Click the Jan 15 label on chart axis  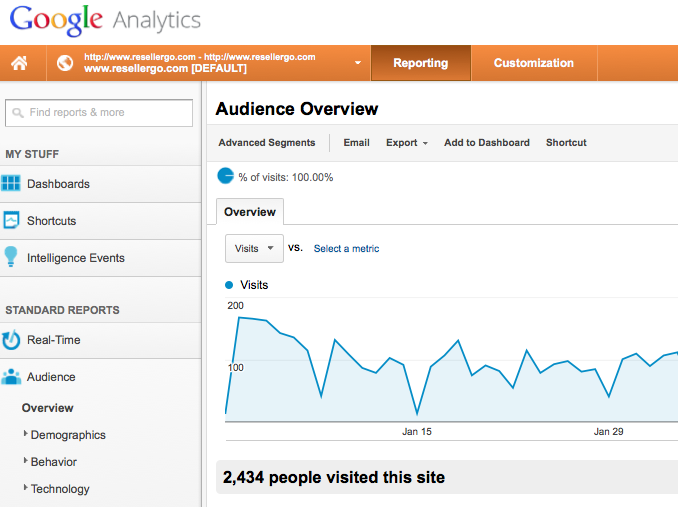(x=417, y=431)
